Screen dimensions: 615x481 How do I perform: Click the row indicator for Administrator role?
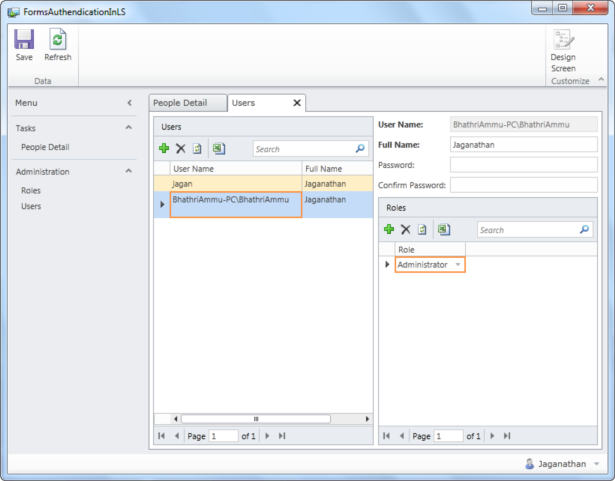point(387,264)
